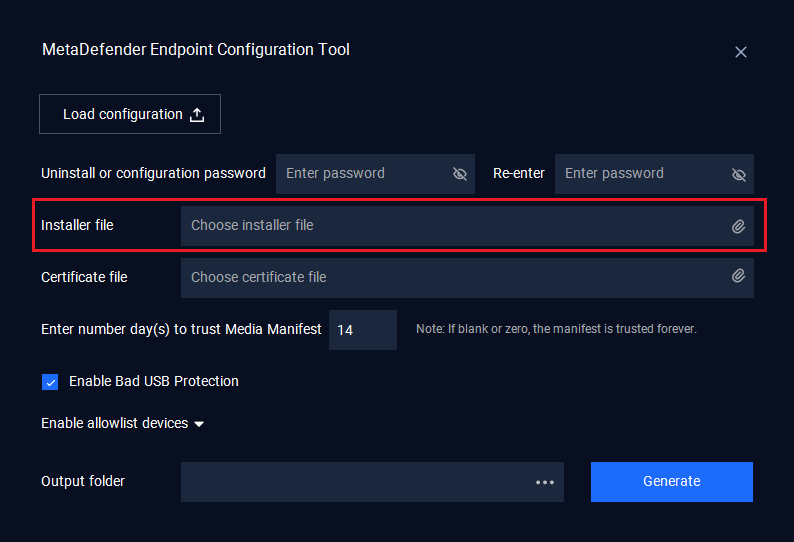This screenshot has height=542, width=794.
Task: Close the Configuration Tool dialog
Action: (x=741, y=52)
